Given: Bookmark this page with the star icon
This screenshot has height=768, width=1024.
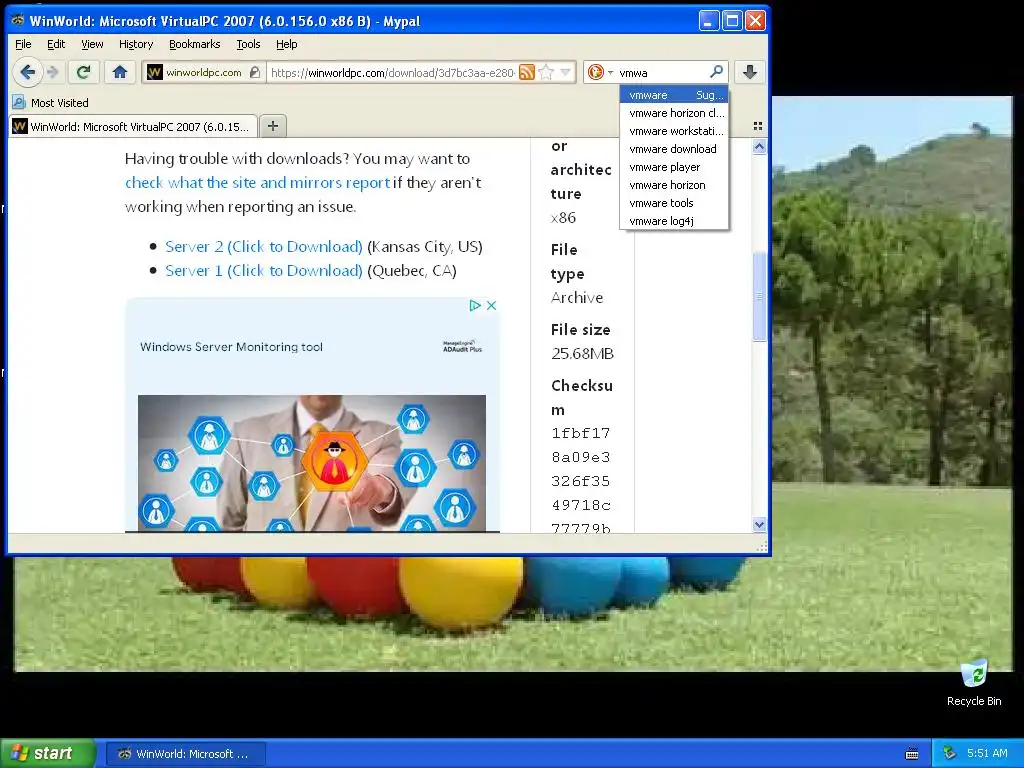Looking at the screenshot, I should [x=547, y=72].
